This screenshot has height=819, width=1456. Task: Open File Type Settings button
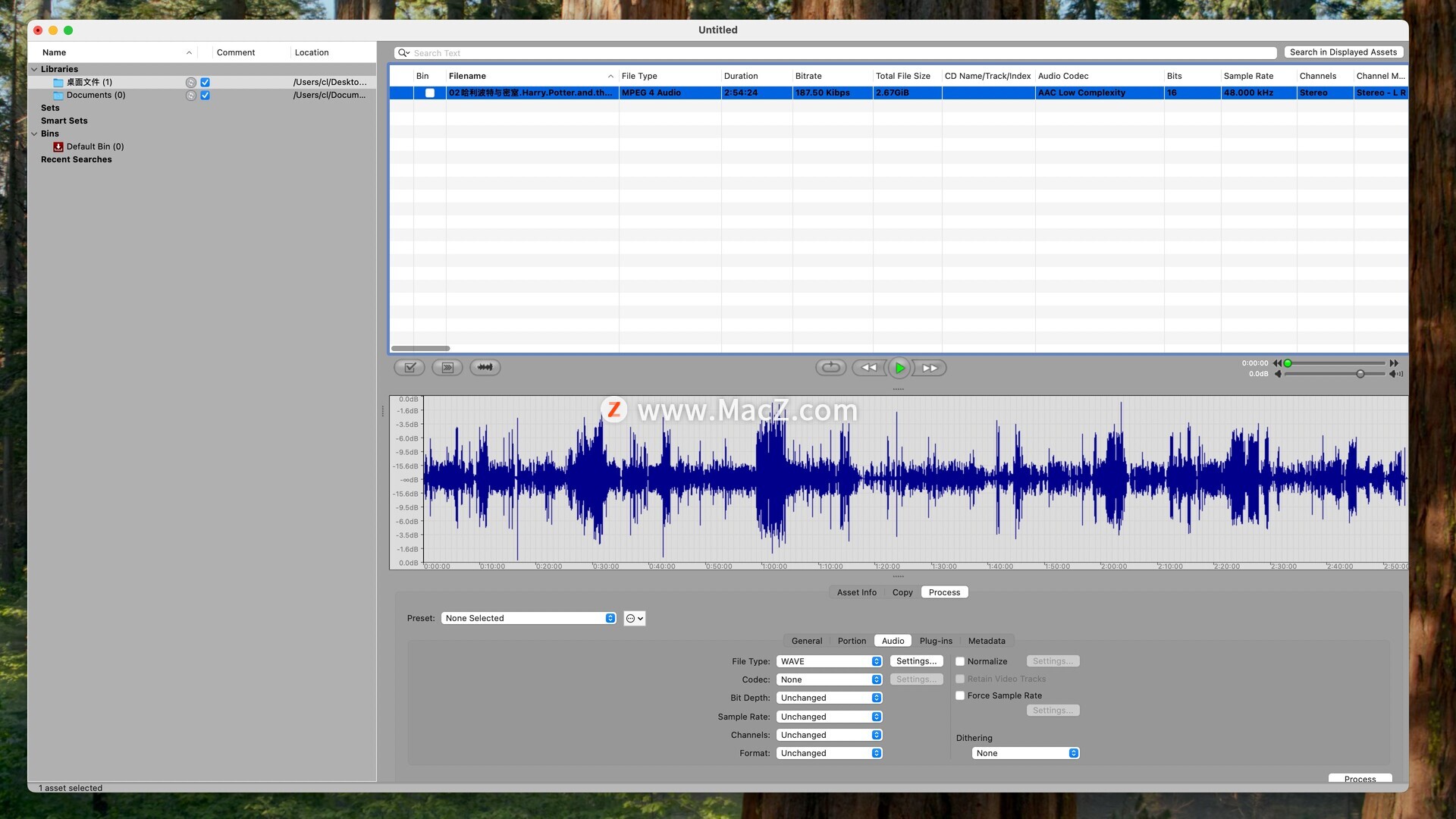coord(916,662)
